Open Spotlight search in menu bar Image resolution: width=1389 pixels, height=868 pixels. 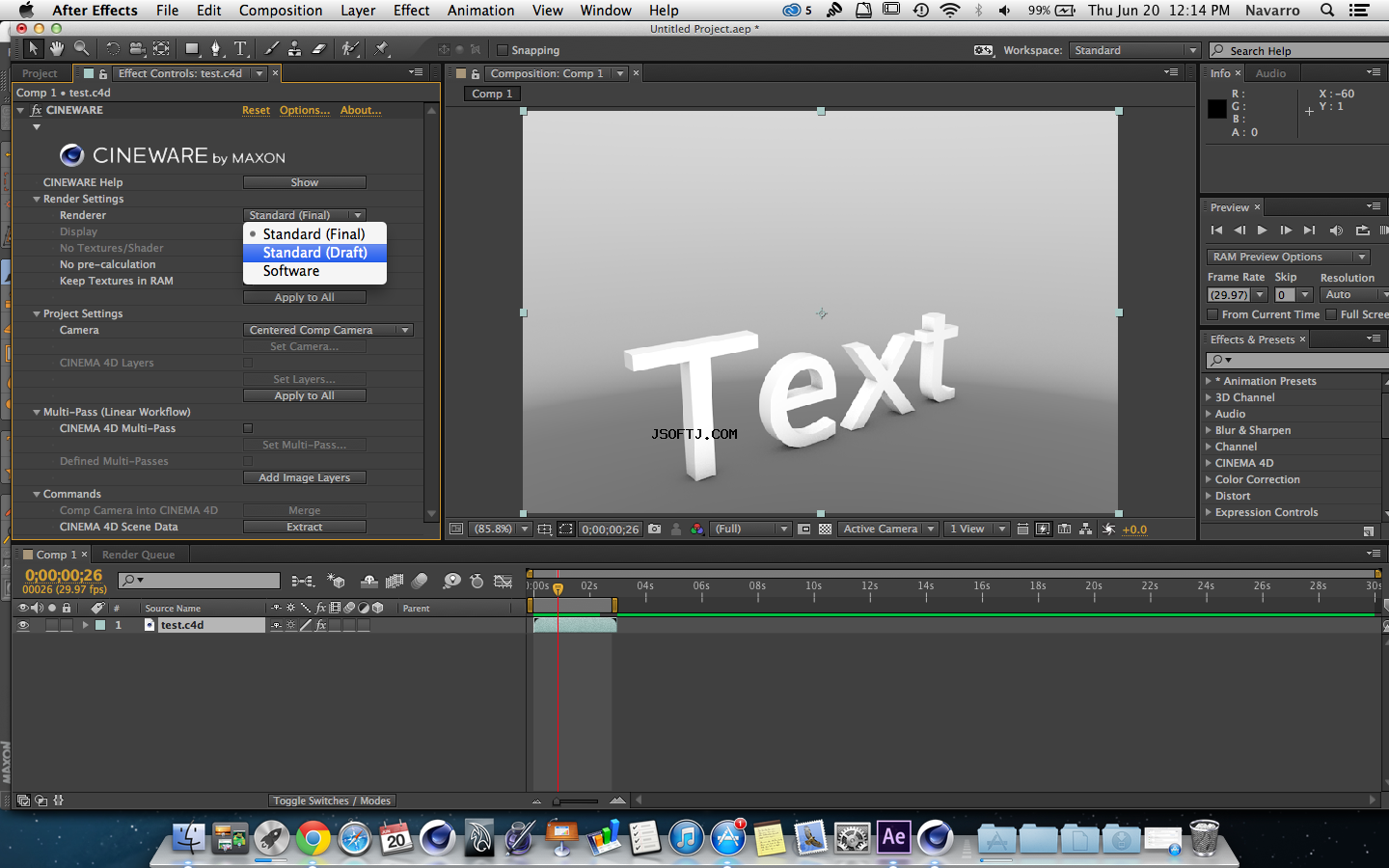[x=1327, y=11]
